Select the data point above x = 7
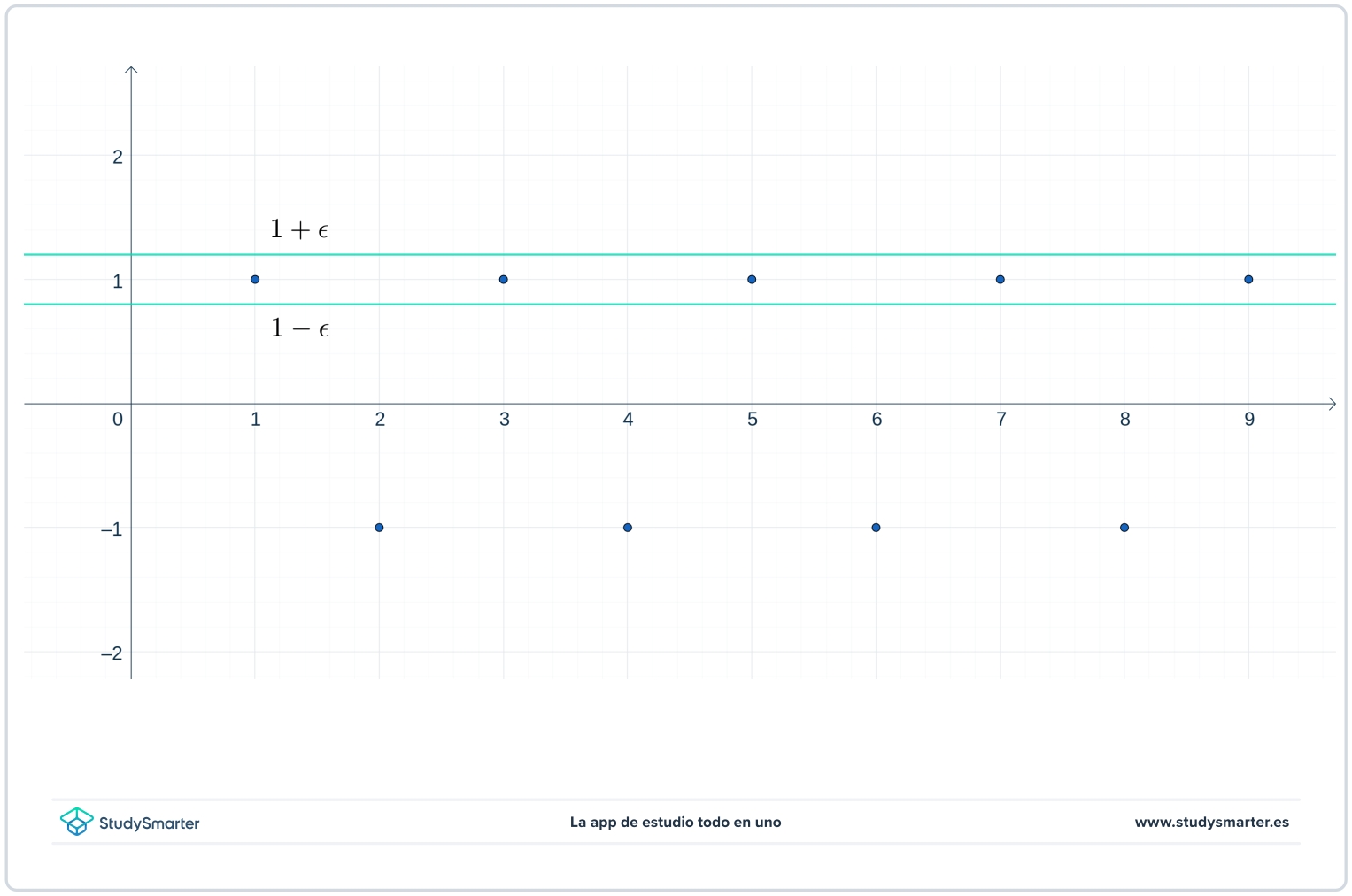Viewport: 1352px width, 896px height. tap(1000, 279)
